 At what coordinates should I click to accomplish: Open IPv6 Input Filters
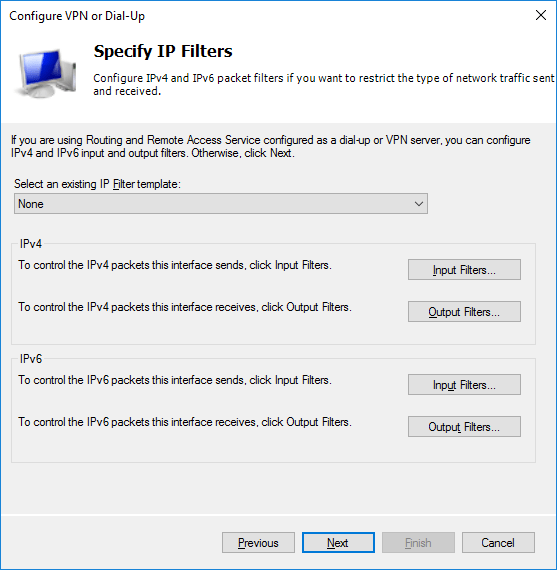tap(464, 385)
